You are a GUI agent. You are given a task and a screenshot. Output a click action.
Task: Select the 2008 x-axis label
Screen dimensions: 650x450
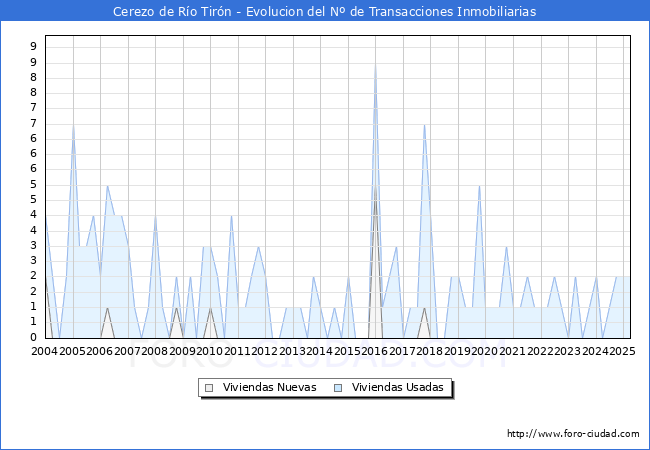click(x=155, y=351)
